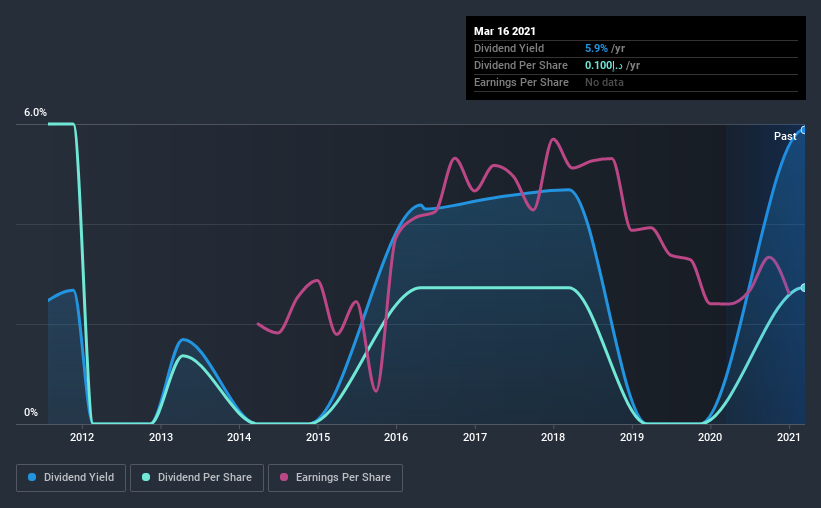Click the tooltip Dividend Yield row label

tap(509, 48)
